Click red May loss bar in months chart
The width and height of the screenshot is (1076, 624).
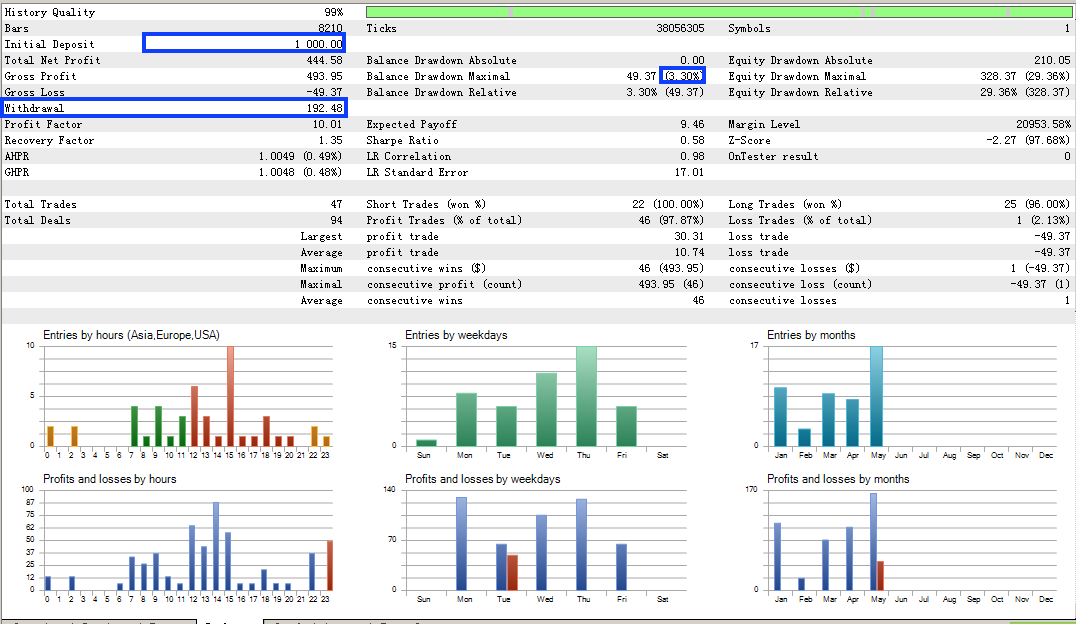(x=880, y=575)
